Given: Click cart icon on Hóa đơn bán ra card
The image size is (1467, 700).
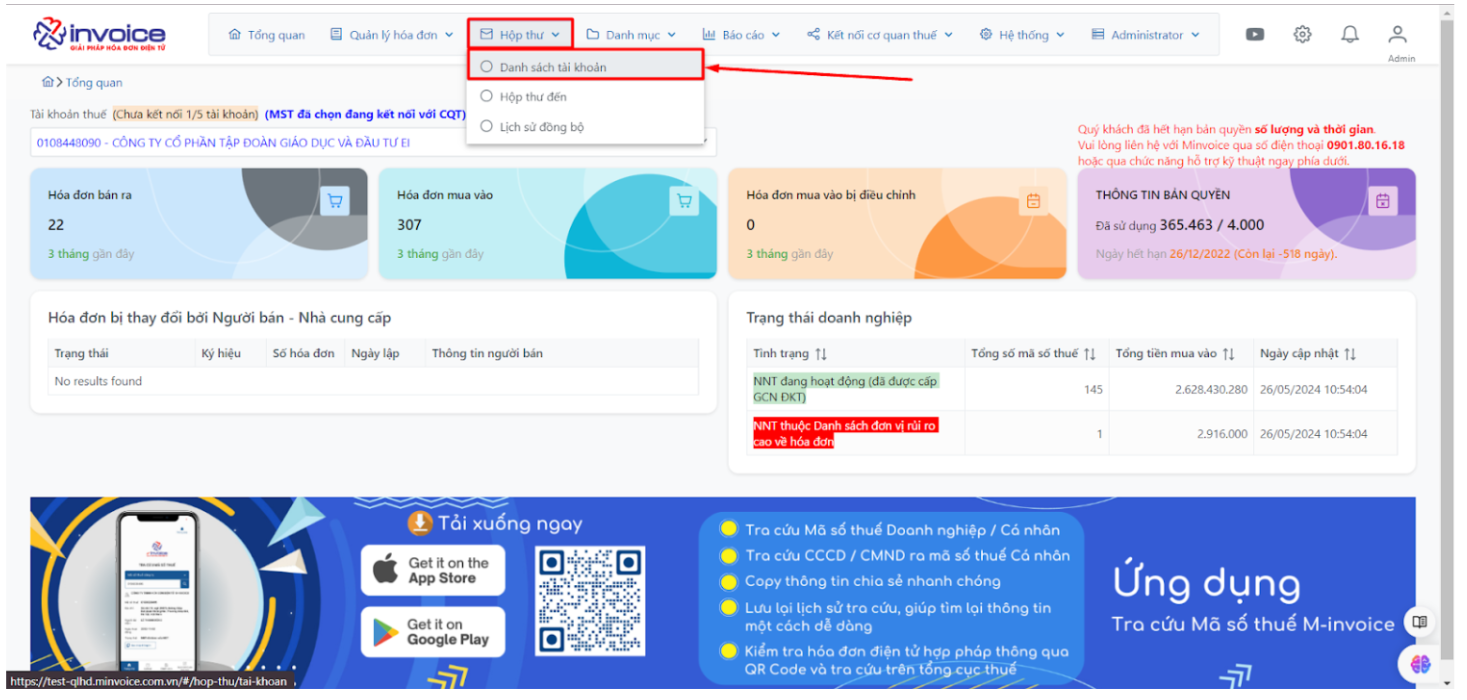Looking at the screenshot, I should pos(335,201).
